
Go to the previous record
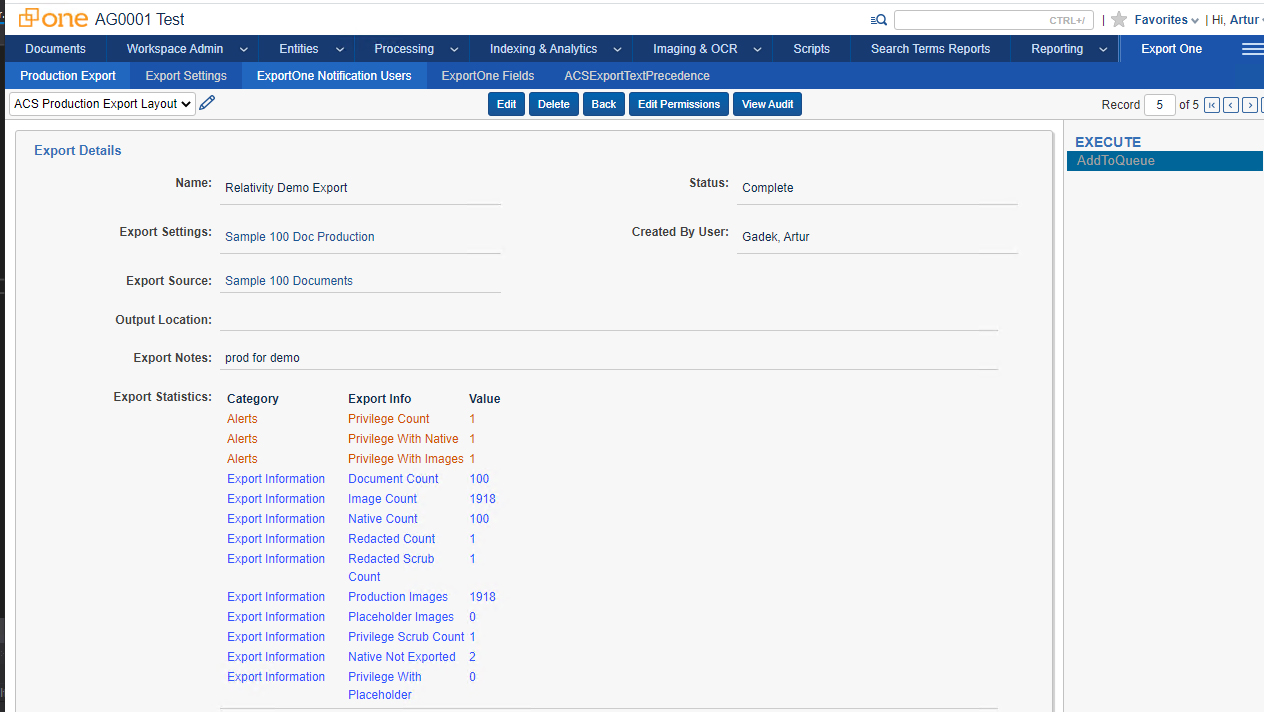(x=1231, y=104)
